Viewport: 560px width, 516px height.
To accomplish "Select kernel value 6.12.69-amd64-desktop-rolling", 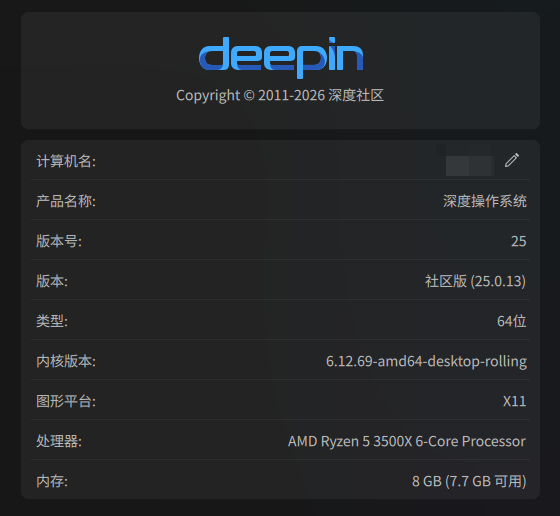I will (426, 361).
